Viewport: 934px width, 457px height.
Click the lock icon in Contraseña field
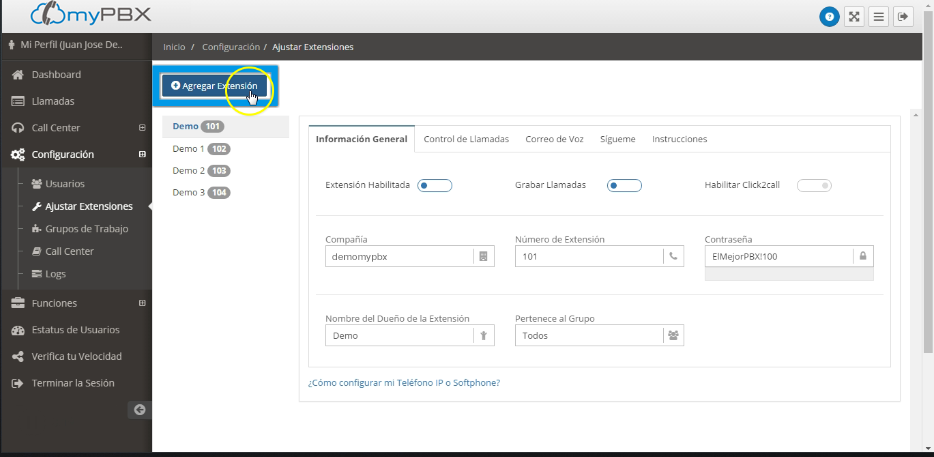click(x=861, y=256)
